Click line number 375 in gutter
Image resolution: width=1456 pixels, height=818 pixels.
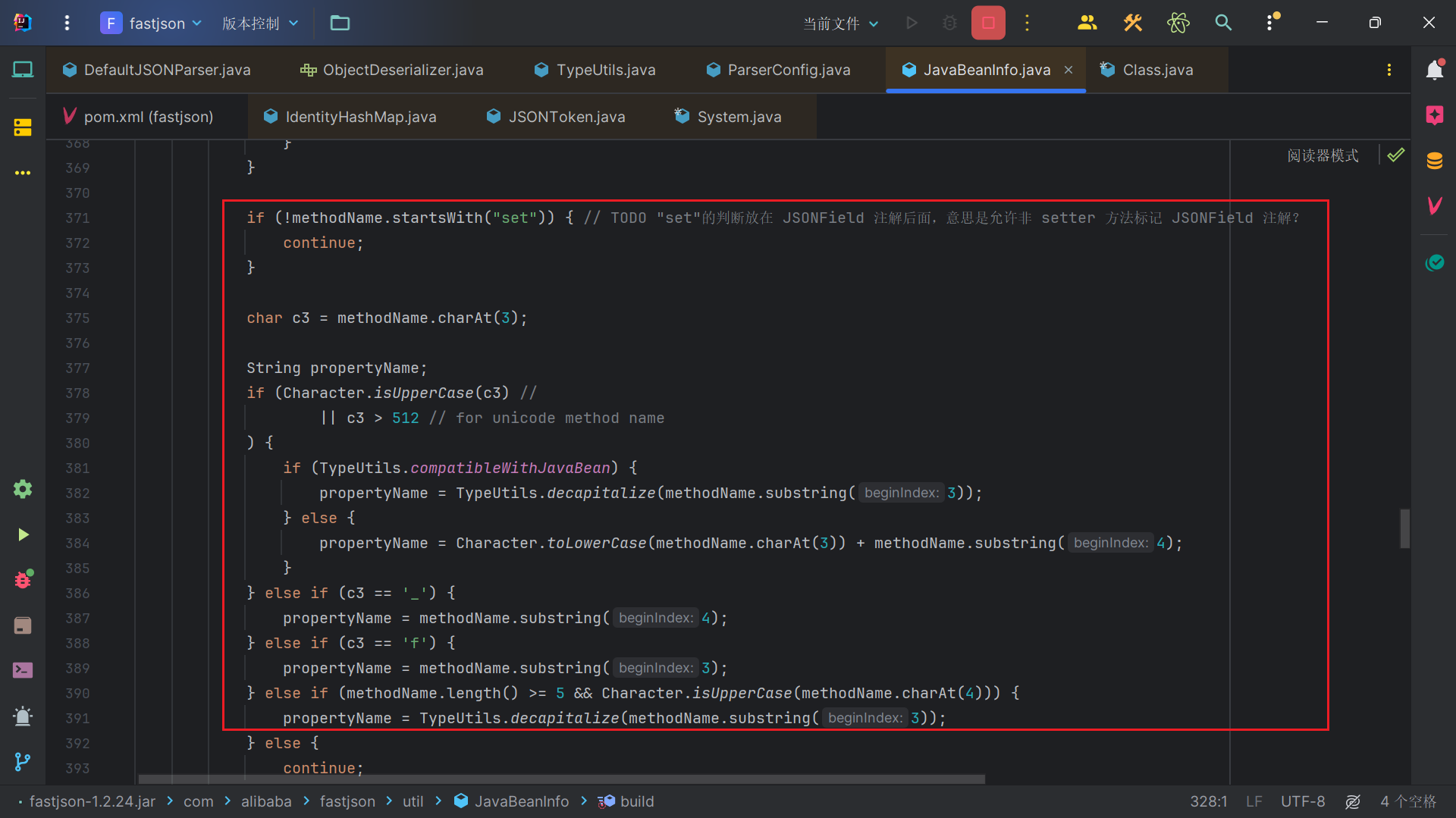tap(77, 318)
